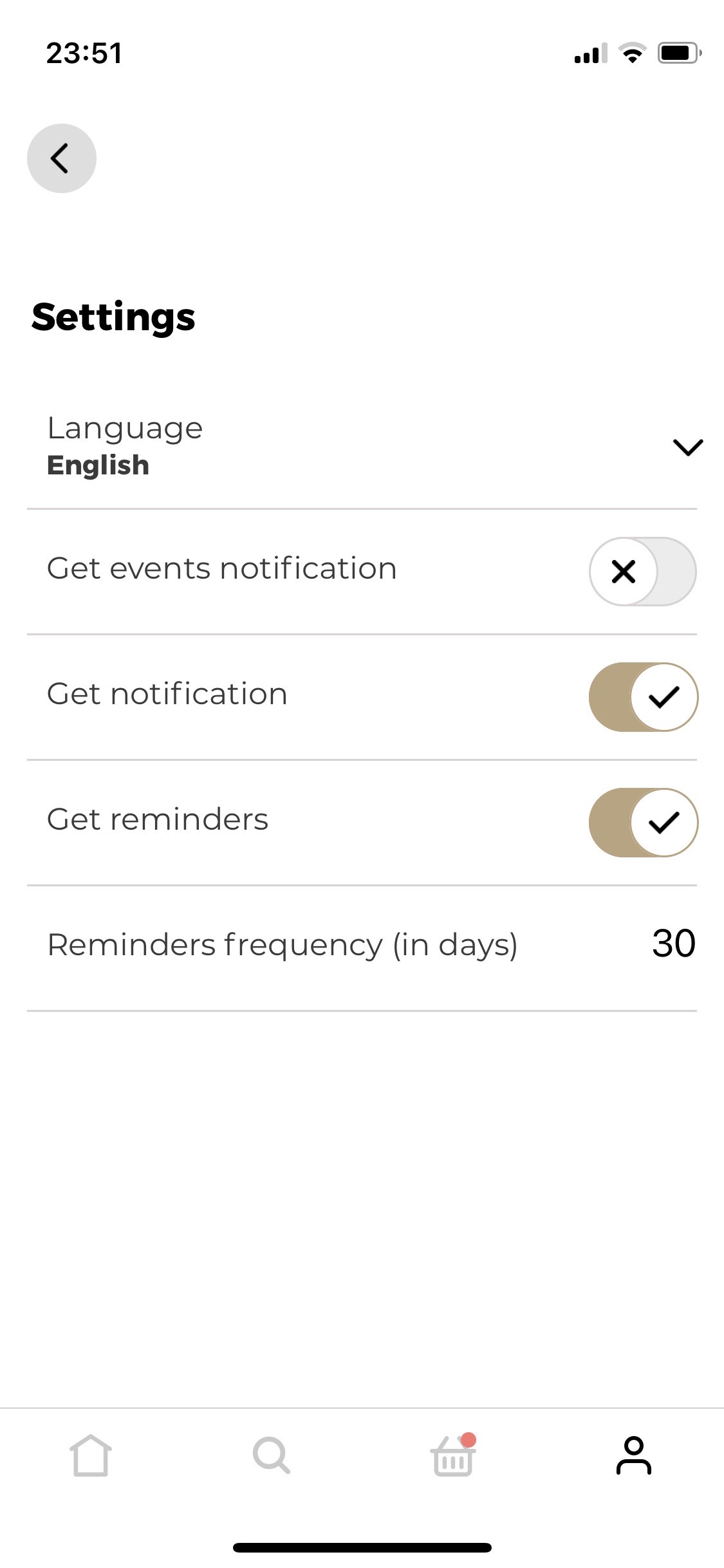Open the profile person tab
Viewport: 724px width, 1568px height.
tap(634, 1455)
